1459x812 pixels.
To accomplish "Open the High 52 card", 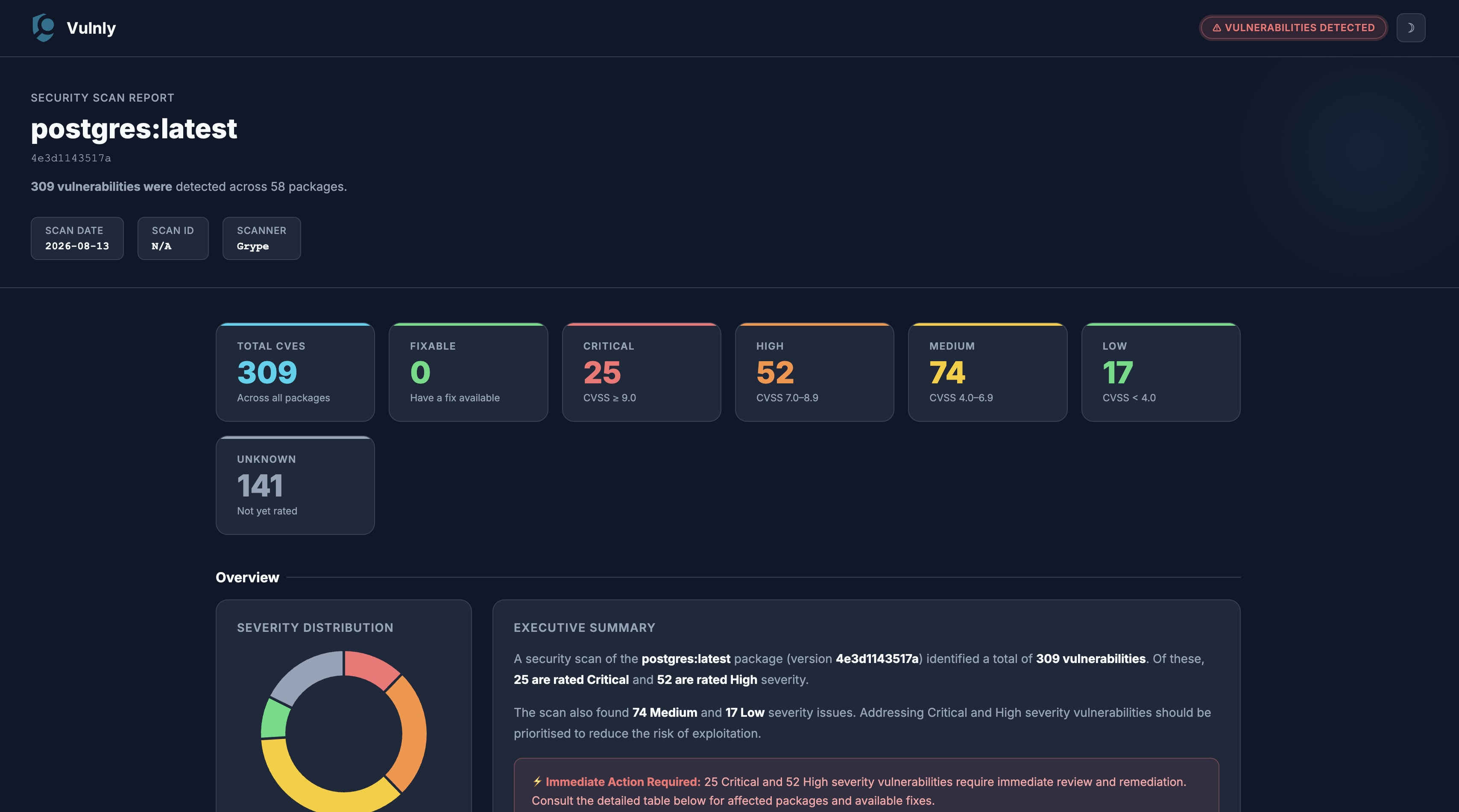I will click(x=814, y=372).
